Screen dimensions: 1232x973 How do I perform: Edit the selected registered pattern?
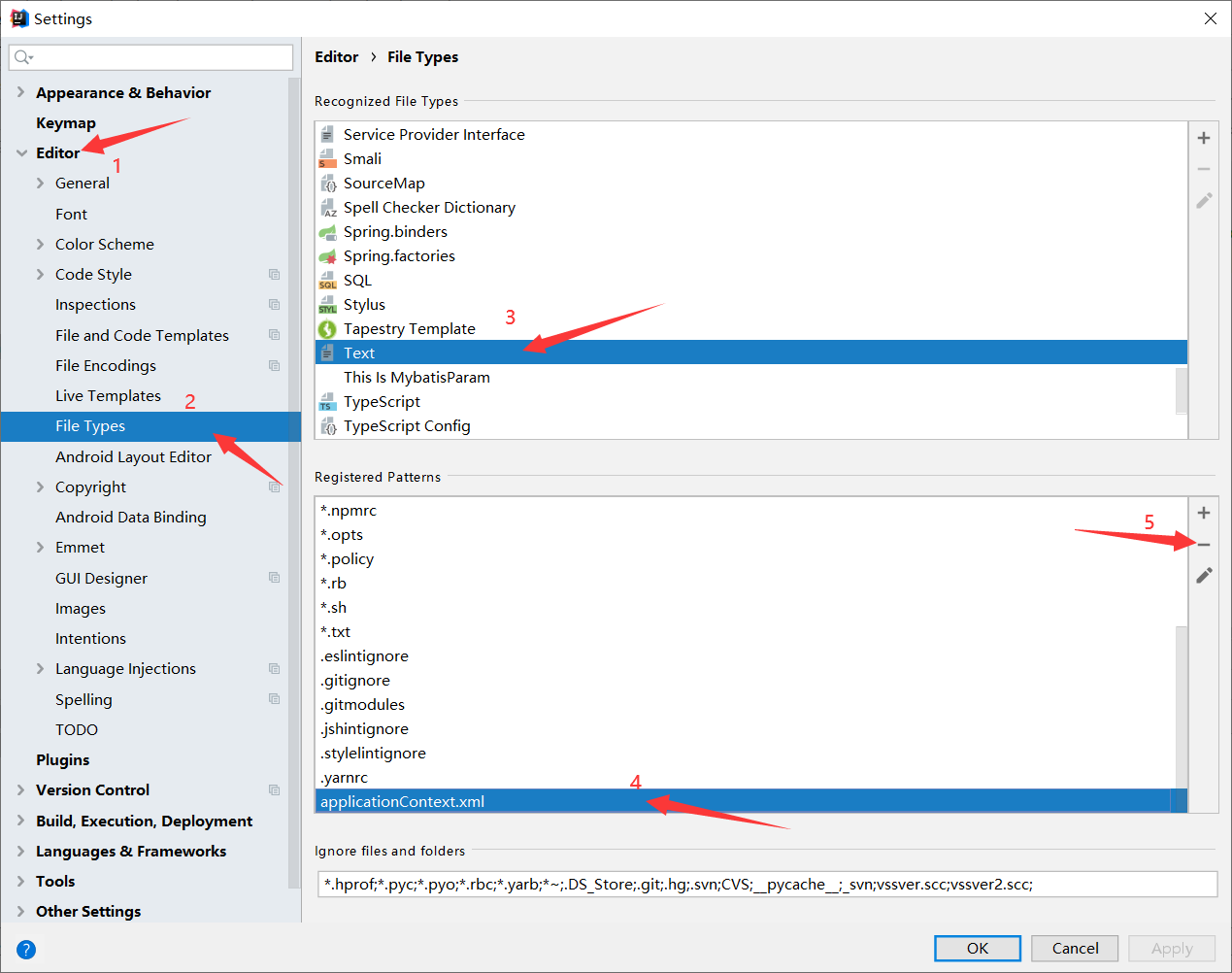[x=1204, y=575]
